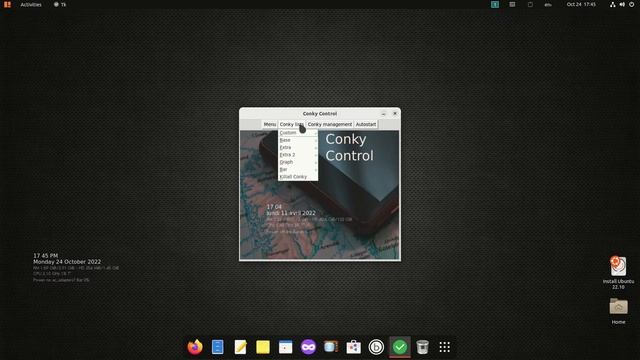Viewport: 640px width, 360px height.
Task: Select Killall Conky menu entry
Action: click(298, 177)
